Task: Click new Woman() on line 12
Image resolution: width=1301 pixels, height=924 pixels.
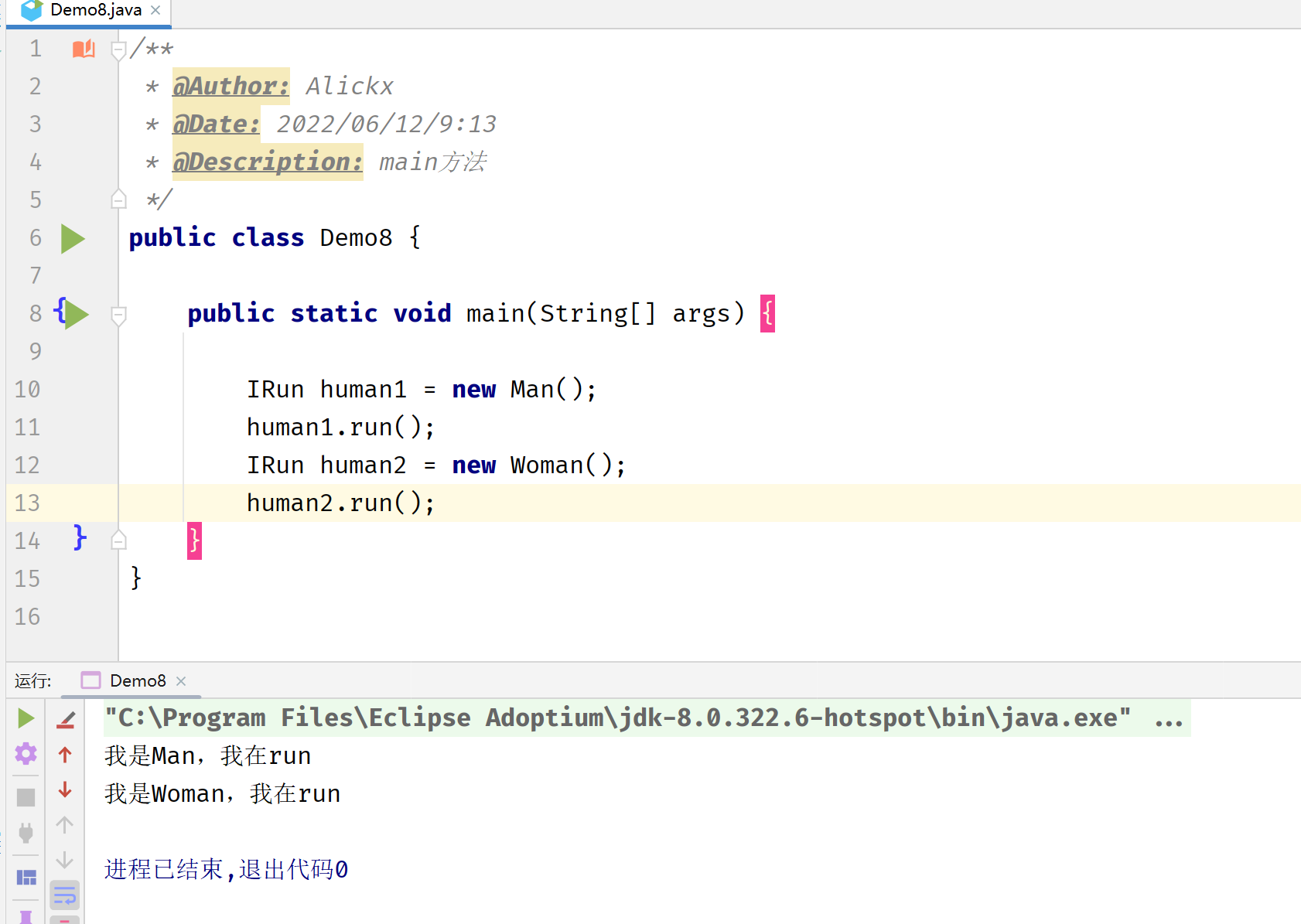Action: [x=532, y=465]
